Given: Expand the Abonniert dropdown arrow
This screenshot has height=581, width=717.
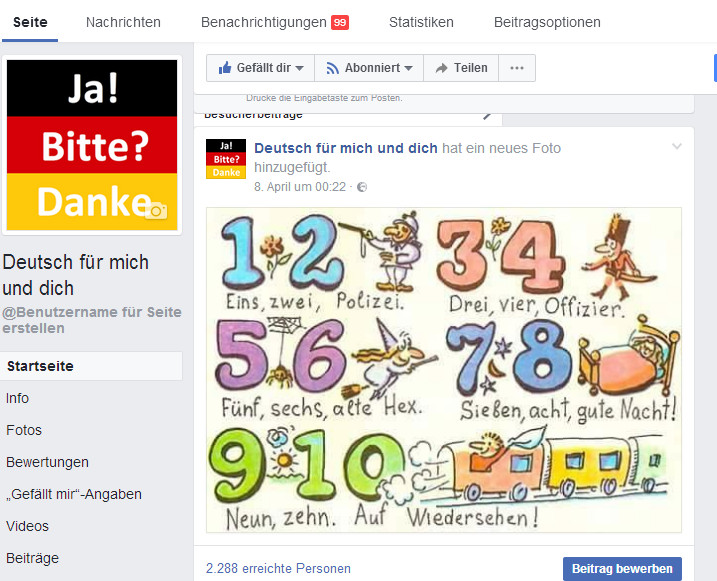Looking at the screenshot, I should [x=408, y=68].
